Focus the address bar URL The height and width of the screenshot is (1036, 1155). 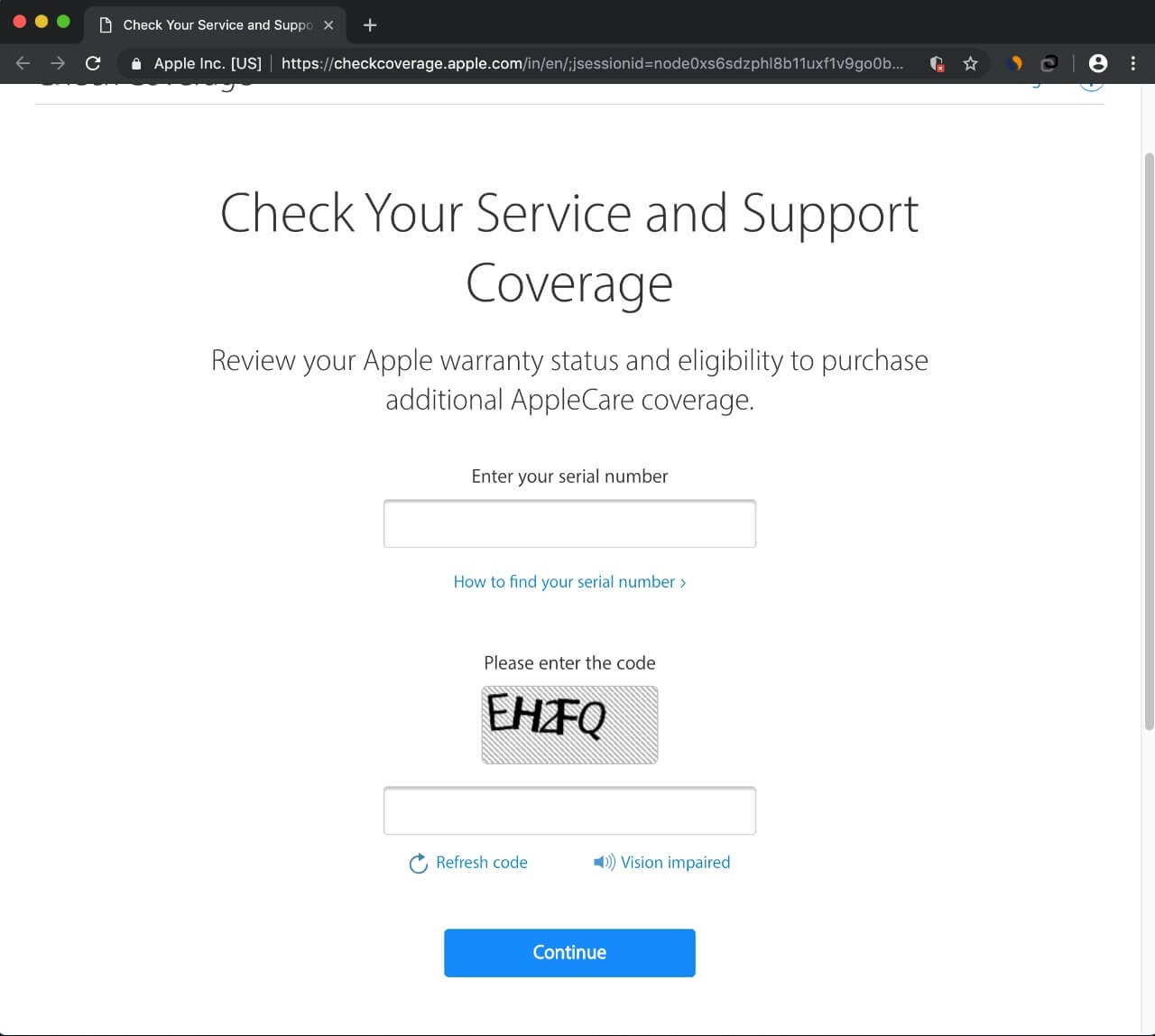592,63
